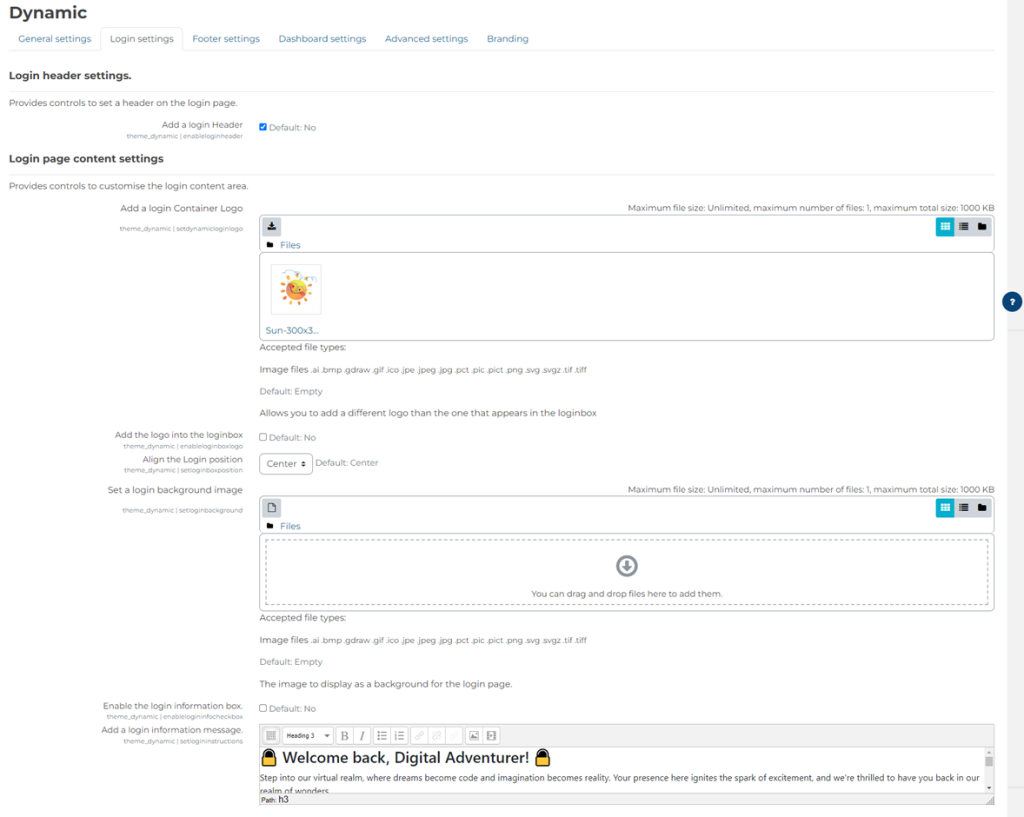Viewport: 1024px width, 817px height.
Task: Insert an image via the editor toolbar
Action: pos(474,735)
